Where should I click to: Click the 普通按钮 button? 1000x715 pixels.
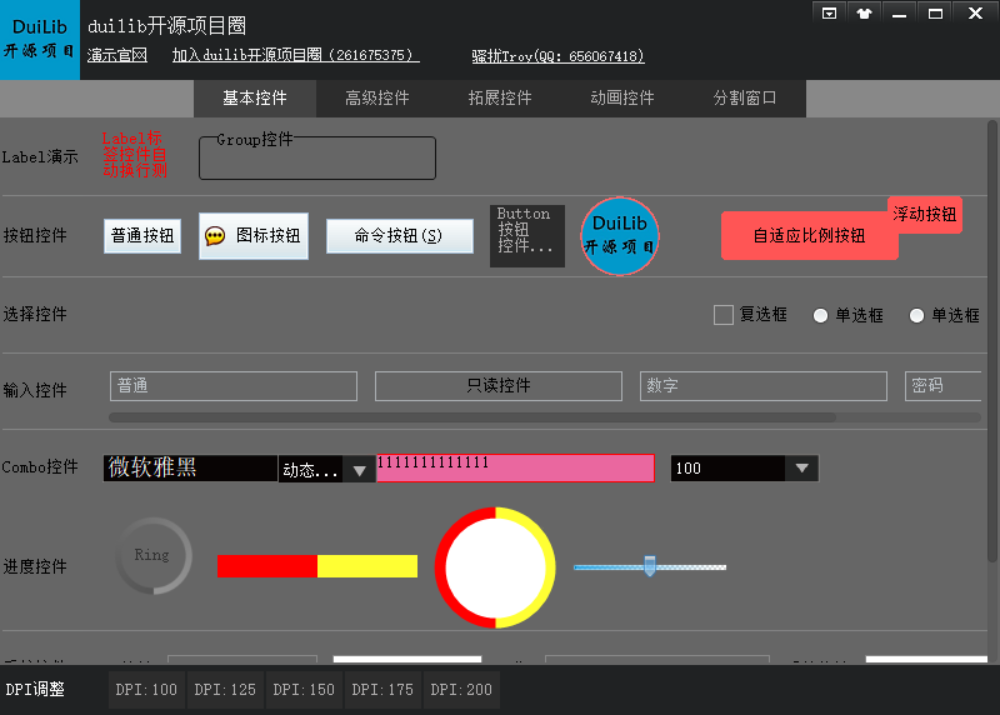point(142,236)
